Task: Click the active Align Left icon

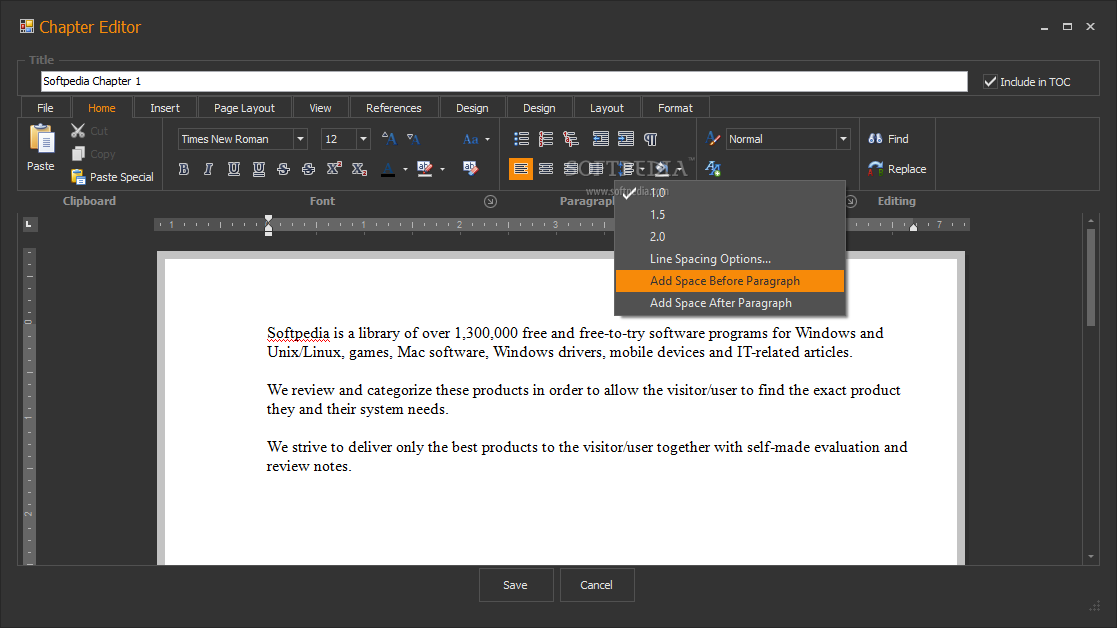Action: tap(521, 169)
